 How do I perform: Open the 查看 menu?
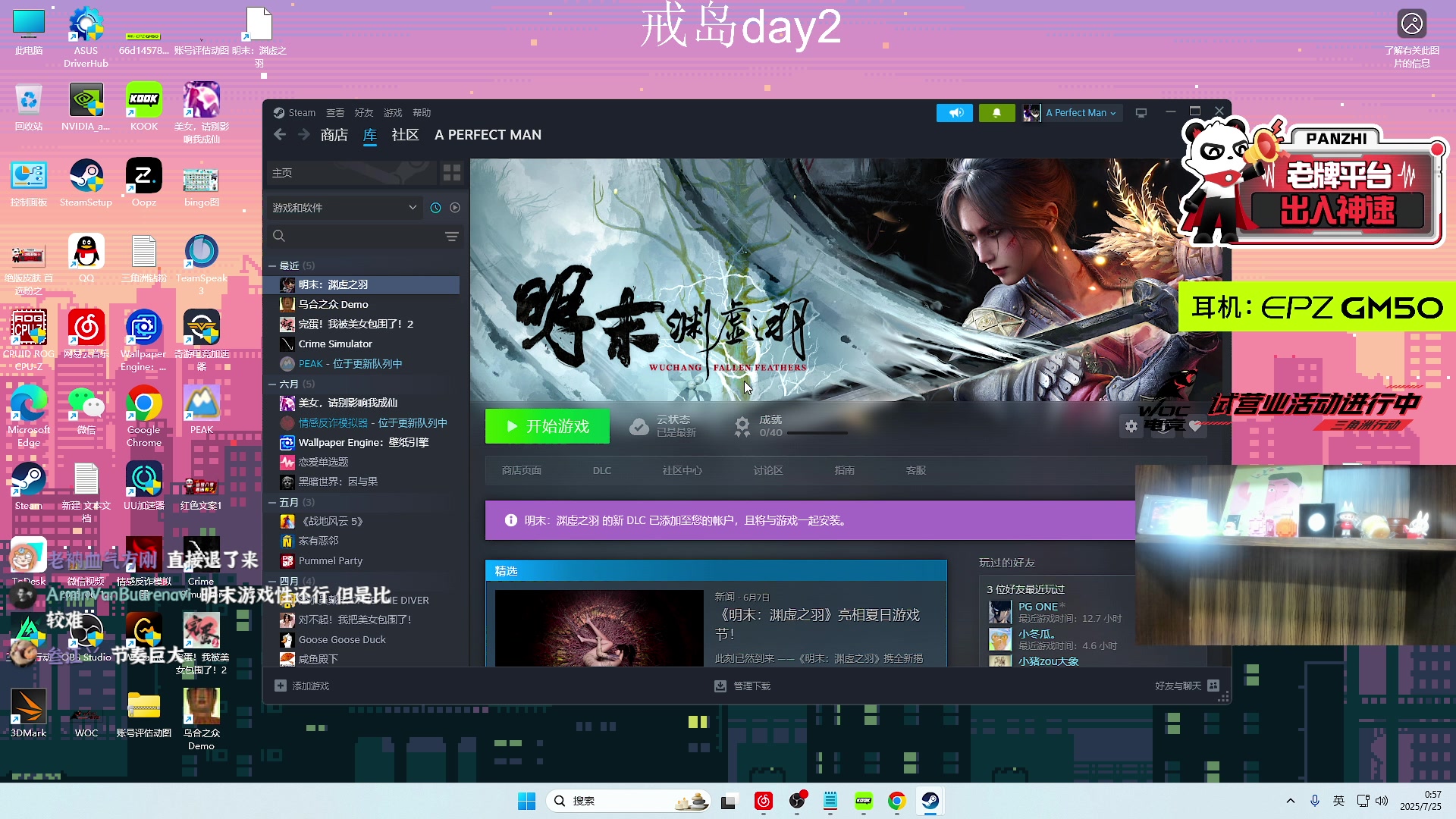point(335,112)
